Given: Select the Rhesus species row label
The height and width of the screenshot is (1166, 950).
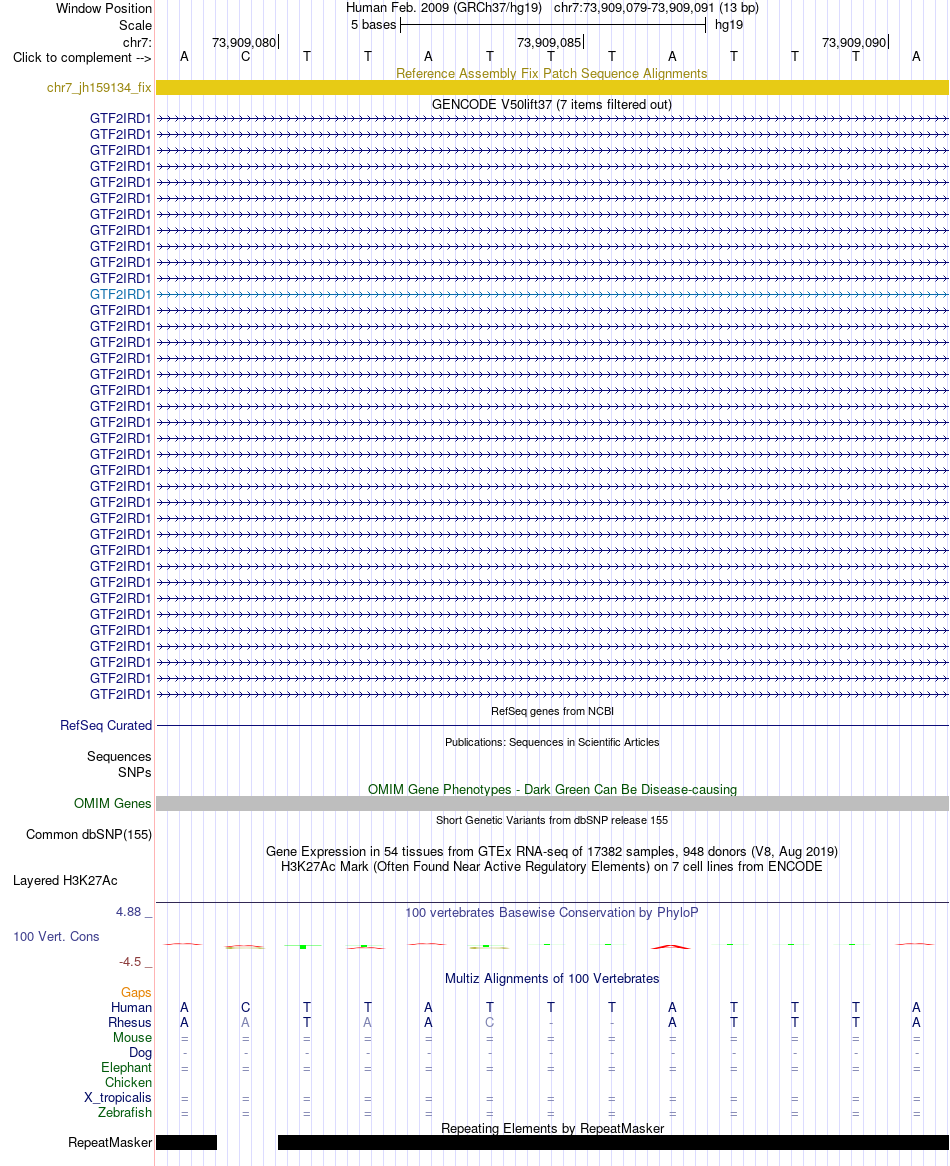Looking at the screenshot, I should tap(130, 1022).
